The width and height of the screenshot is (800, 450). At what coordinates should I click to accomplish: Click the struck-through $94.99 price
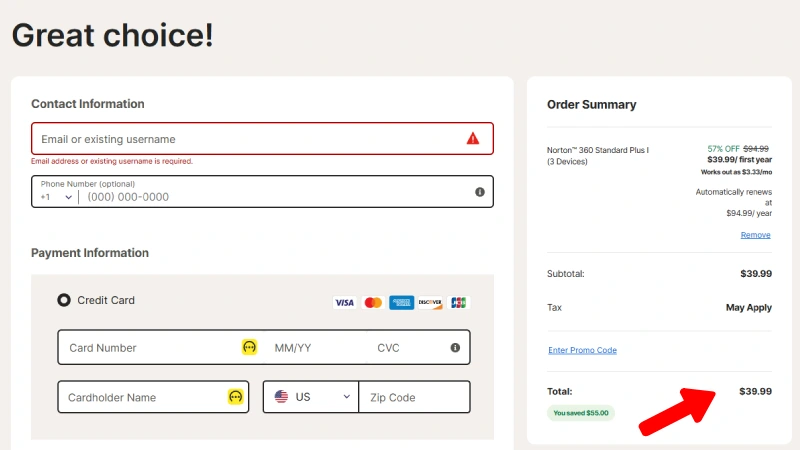click(x=756, y=148)
